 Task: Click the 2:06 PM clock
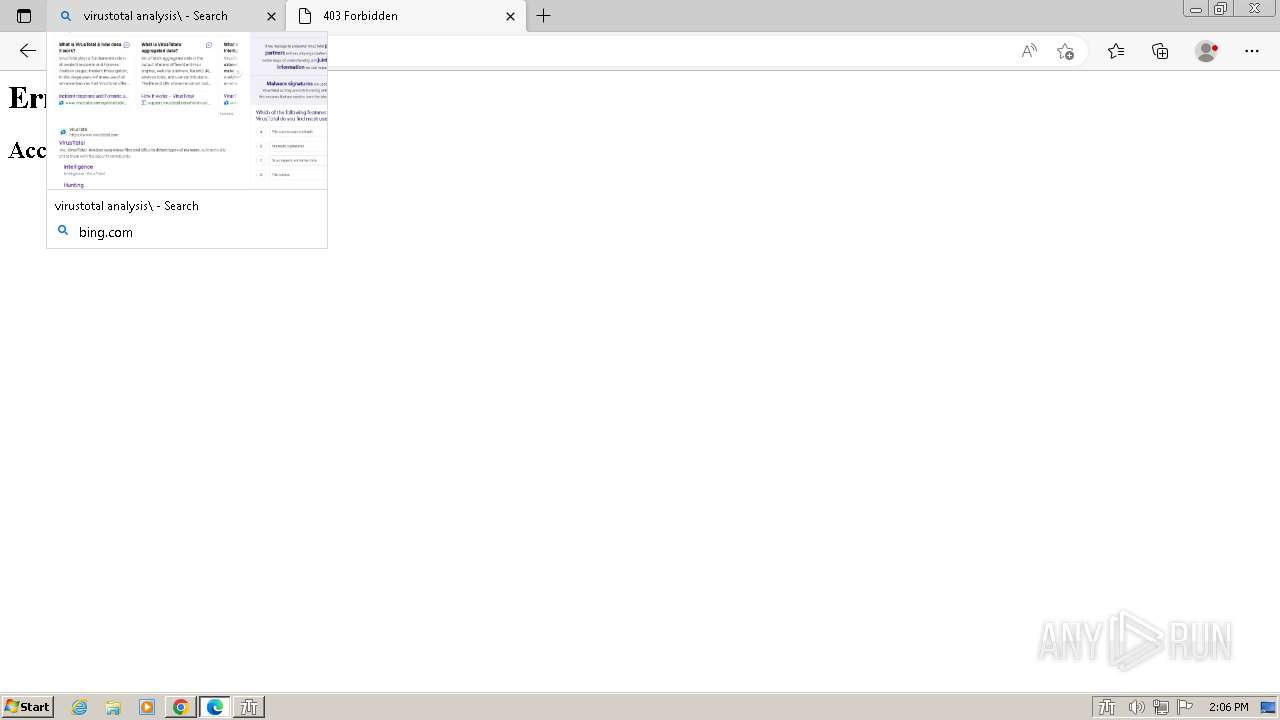pos(1228,707)
